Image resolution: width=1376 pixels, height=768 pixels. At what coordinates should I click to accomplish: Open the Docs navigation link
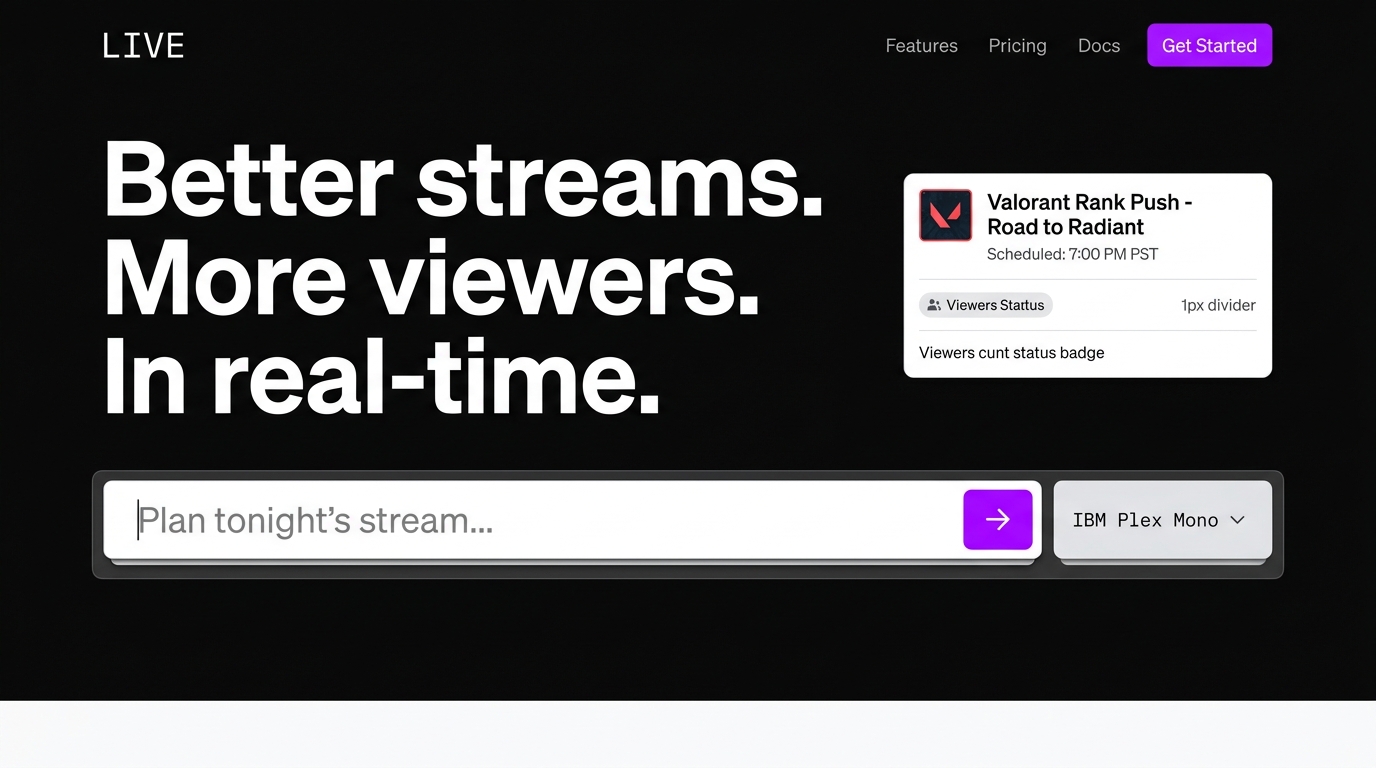coord(1098,46)
